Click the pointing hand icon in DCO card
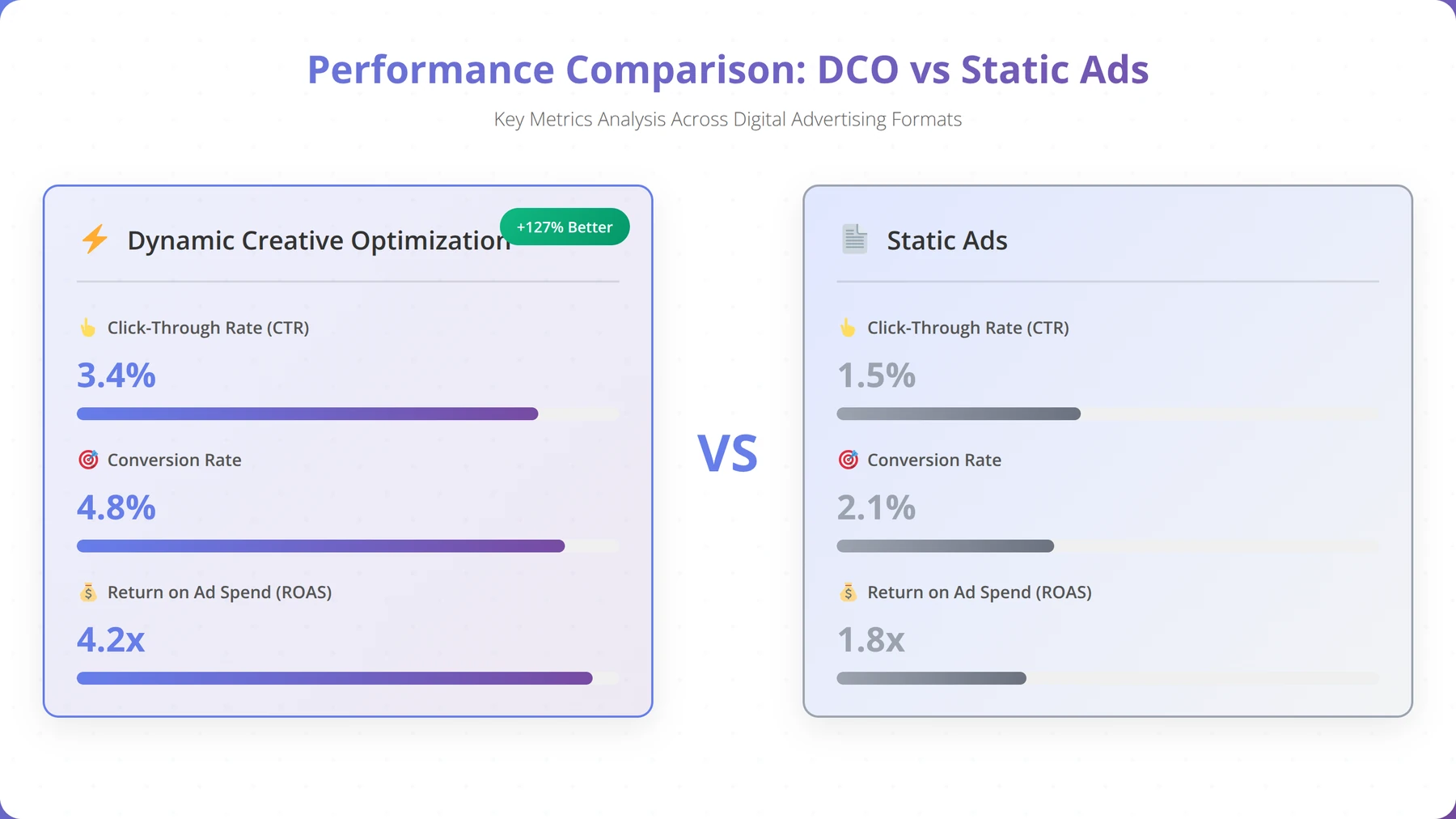This screenshot has width=1456, height=819. (x=87, y=328)
